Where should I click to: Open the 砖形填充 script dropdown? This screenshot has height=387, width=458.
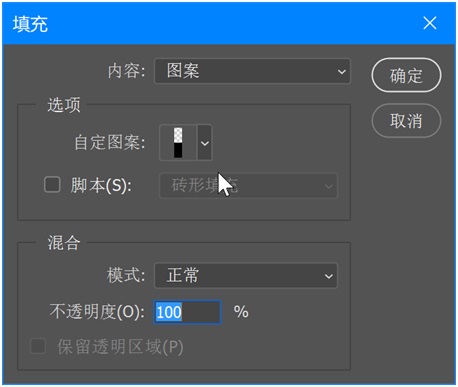[249, 186]
